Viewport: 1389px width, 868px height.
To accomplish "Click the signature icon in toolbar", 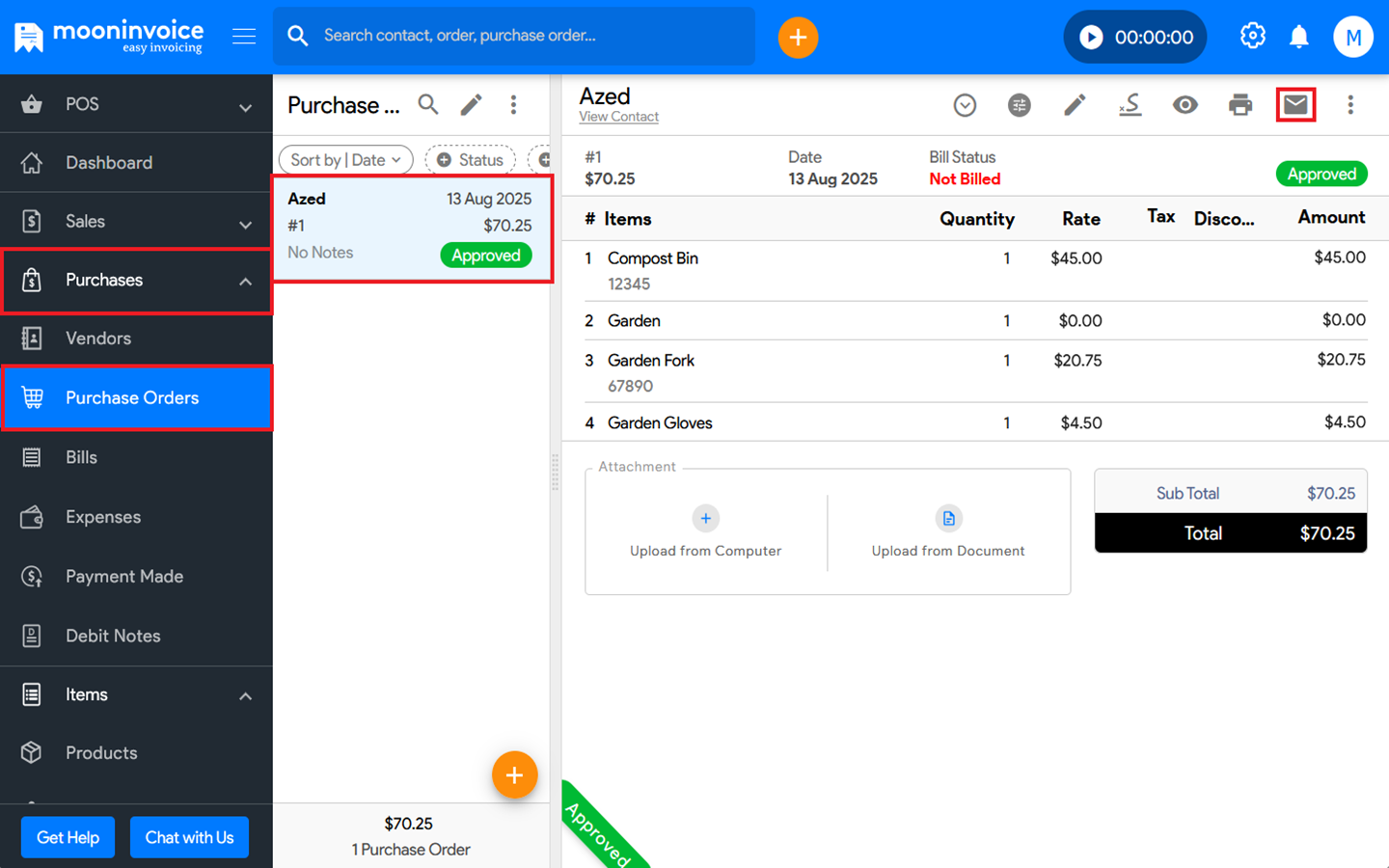I will click(x=1130, y=105).
